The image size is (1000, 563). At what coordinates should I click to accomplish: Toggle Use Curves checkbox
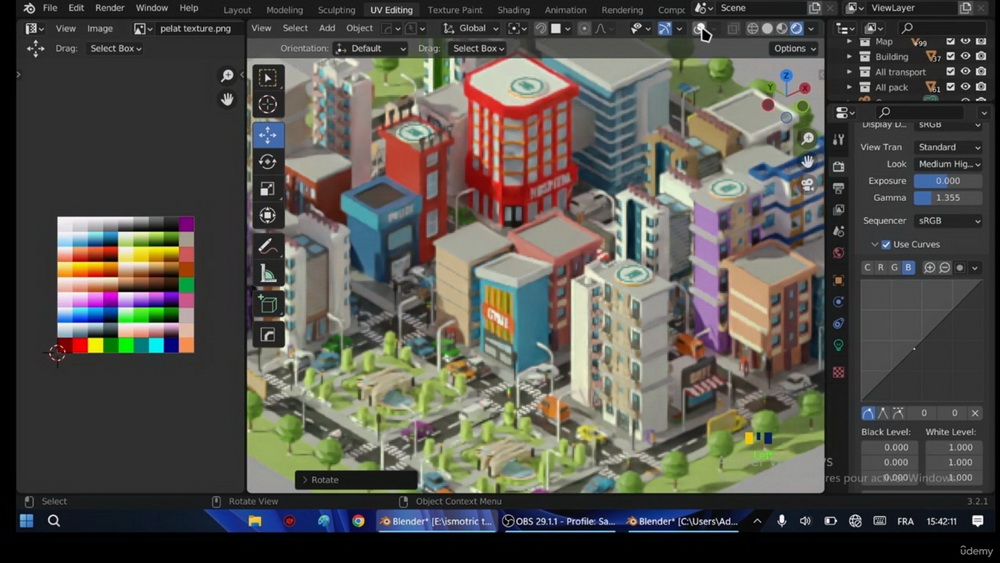[886, 245]
